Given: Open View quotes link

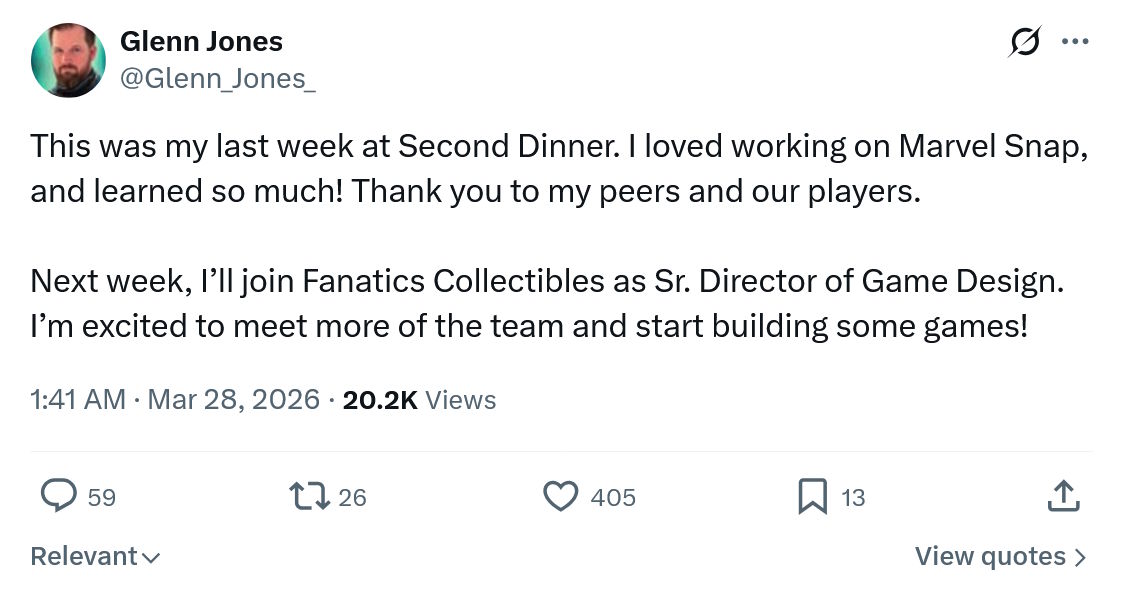Looking at the screenshot, I should click(x=990, y=556).
